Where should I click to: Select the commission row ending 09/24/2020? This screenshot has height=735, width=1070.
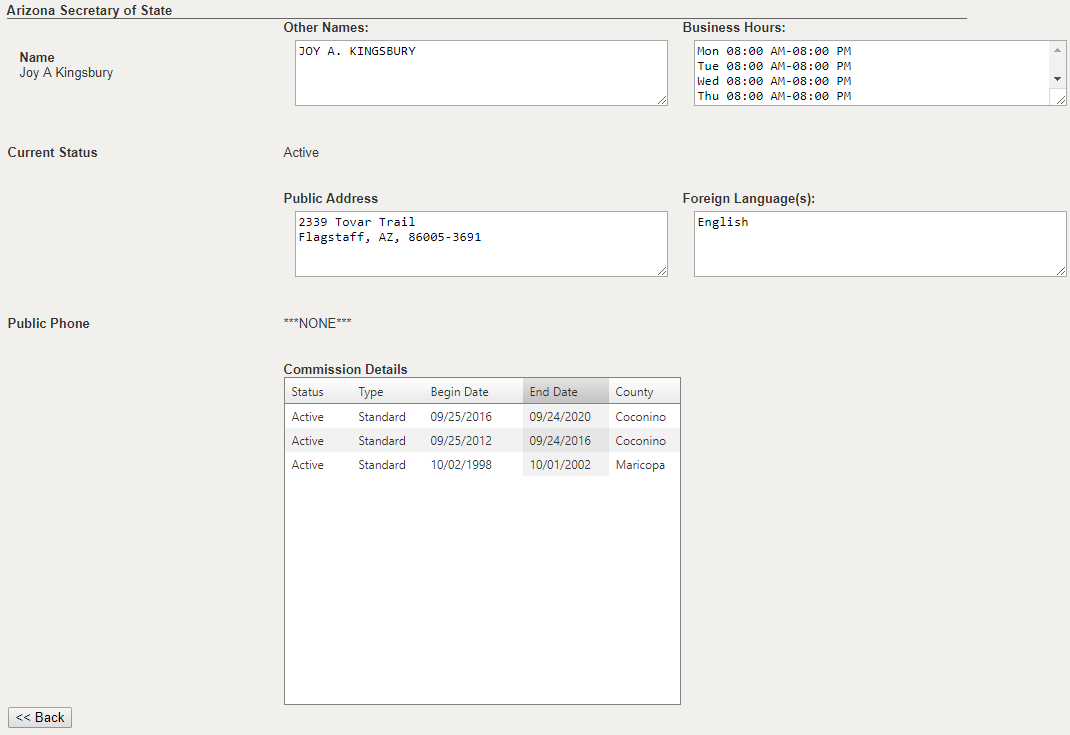(482, 417)
